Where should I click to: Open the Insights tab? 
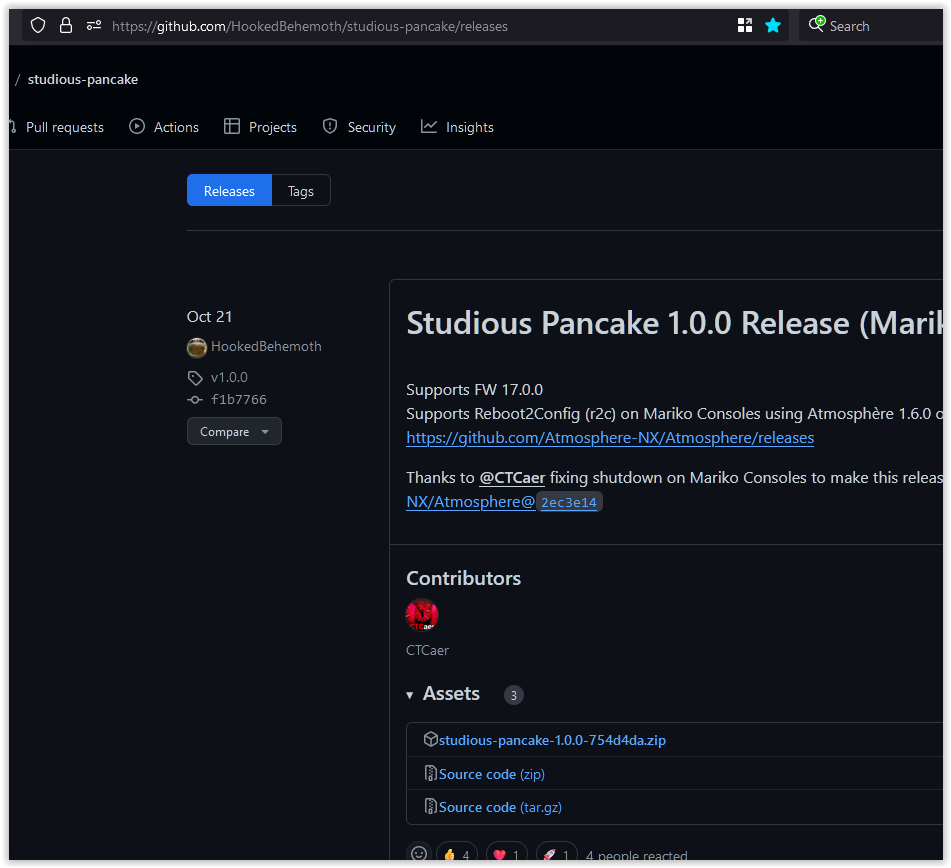pos(457,127)
